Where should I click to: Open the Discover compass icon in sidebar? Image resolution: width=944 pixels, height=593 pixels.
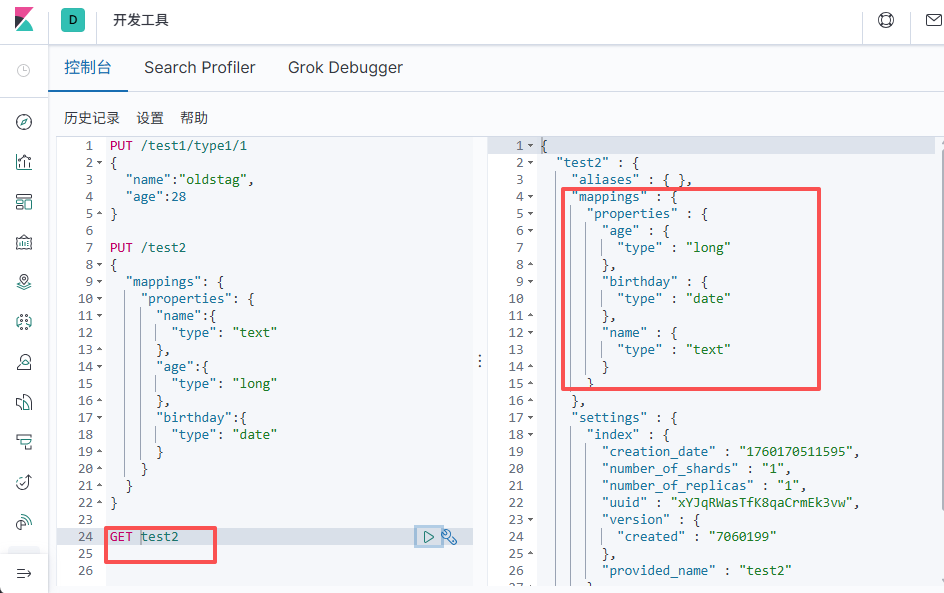(24, 122)
